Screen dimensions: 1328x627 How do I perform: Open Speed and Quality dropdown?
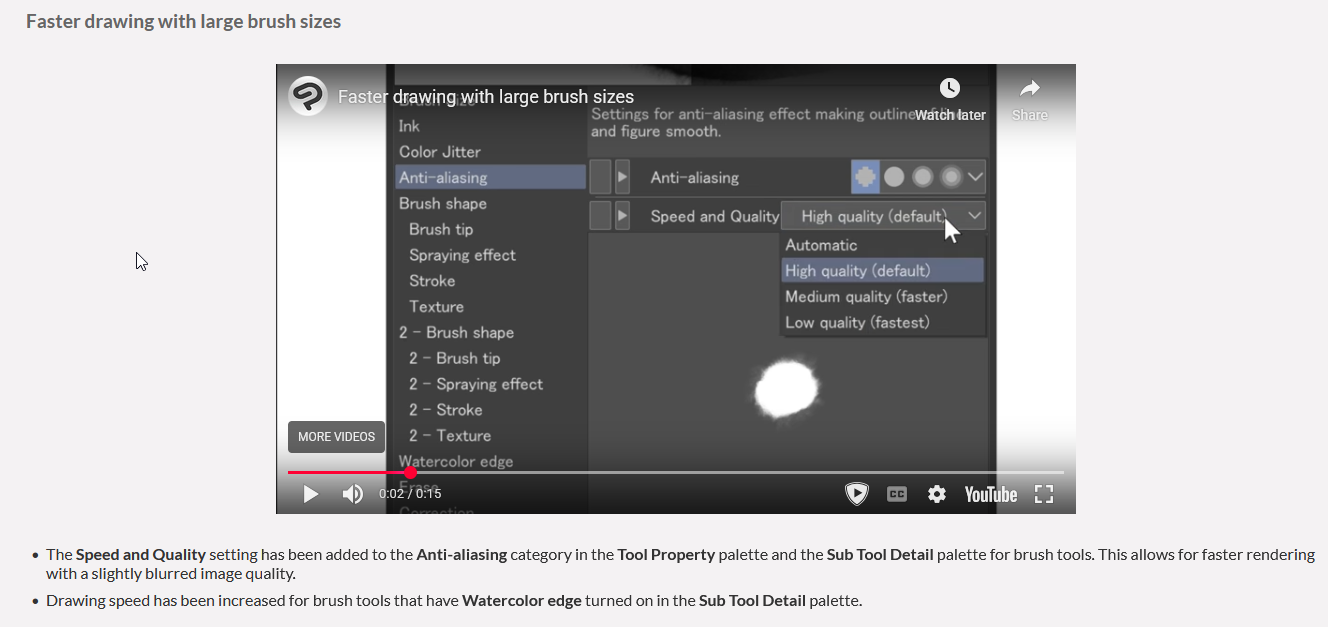pos(883,216)
